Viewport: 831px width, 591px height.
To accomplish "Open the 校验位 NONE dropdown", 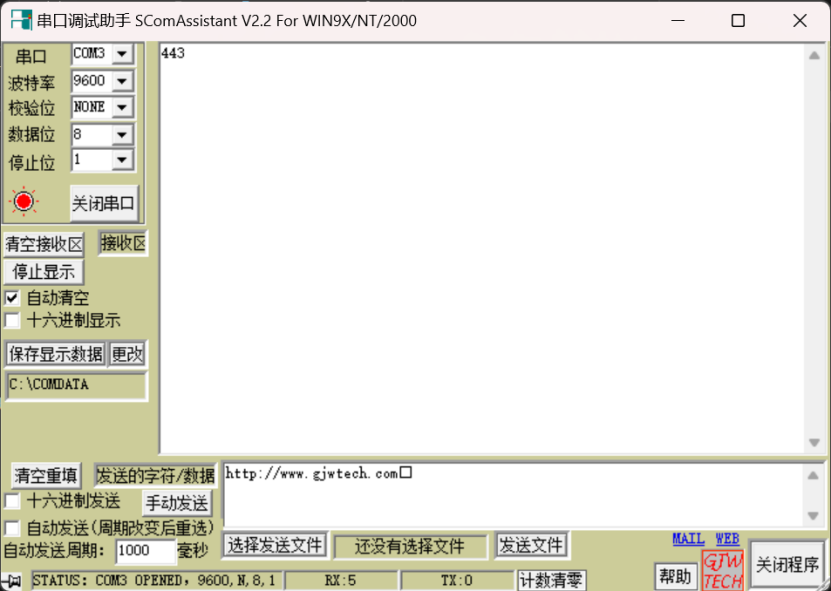I will coord(122,108).
